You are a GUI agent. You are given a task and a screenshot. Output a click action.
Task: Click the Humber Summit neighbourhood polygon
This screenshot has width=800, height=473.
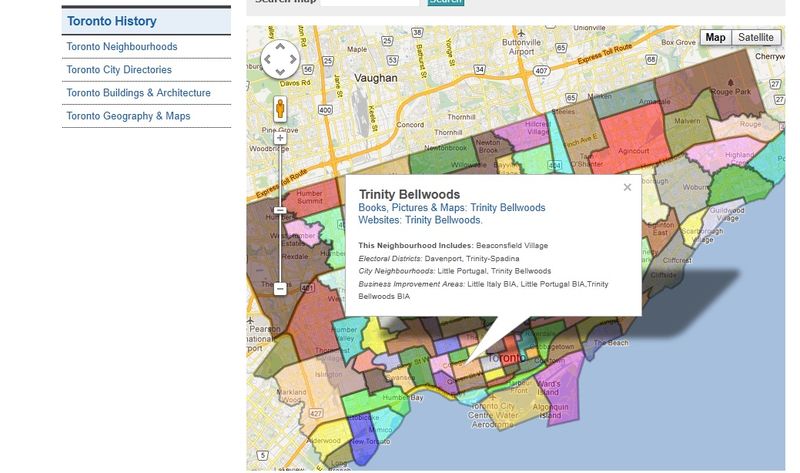309,196
